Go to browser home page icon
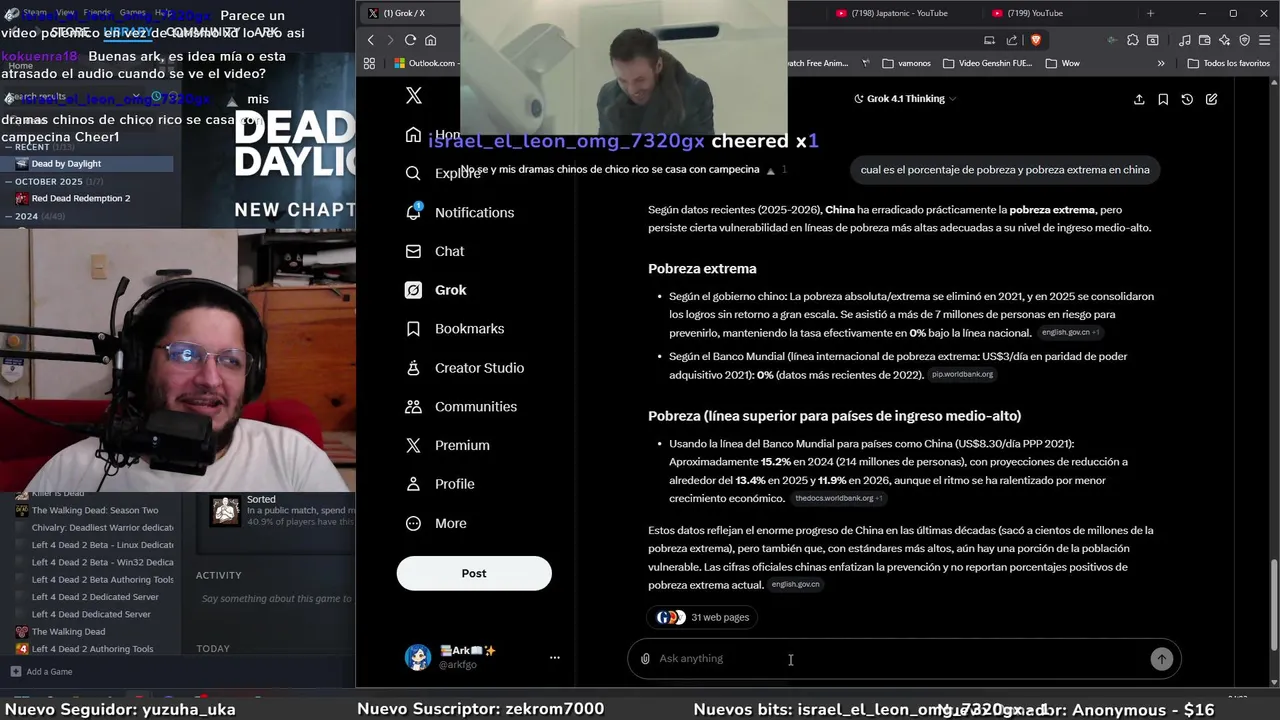The width and height of the screenshot is (1280, 720). pyautogui.click(x=431, y=40)
